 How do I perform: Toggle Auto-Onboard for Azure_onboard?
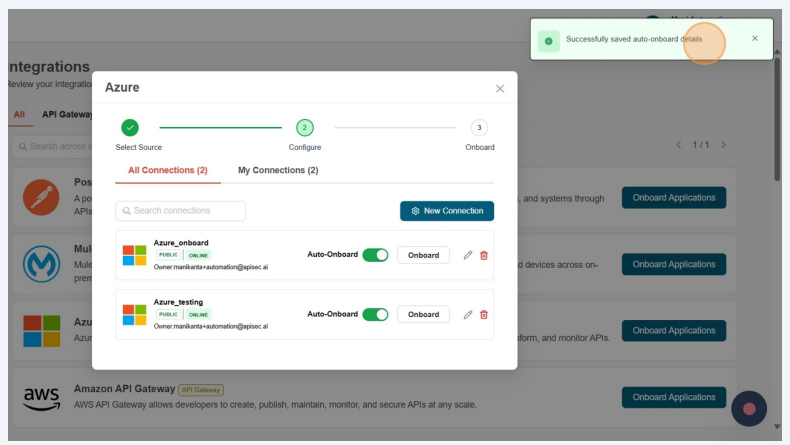pyautogui.click(x=375, y=255)
